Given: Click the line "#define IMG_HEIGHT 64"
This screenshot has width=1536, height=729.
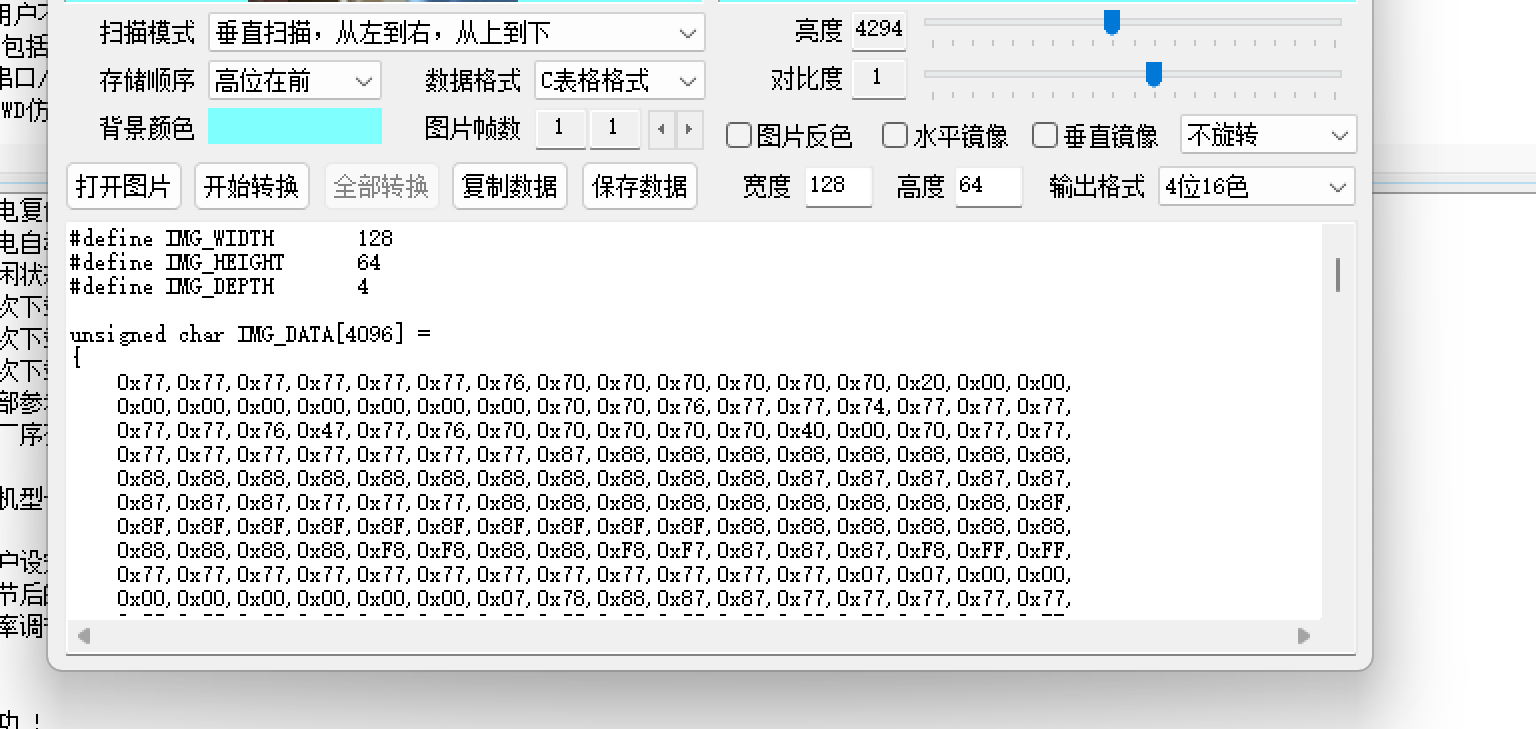Looking at the screenshot, I should [x=225, y=263].
